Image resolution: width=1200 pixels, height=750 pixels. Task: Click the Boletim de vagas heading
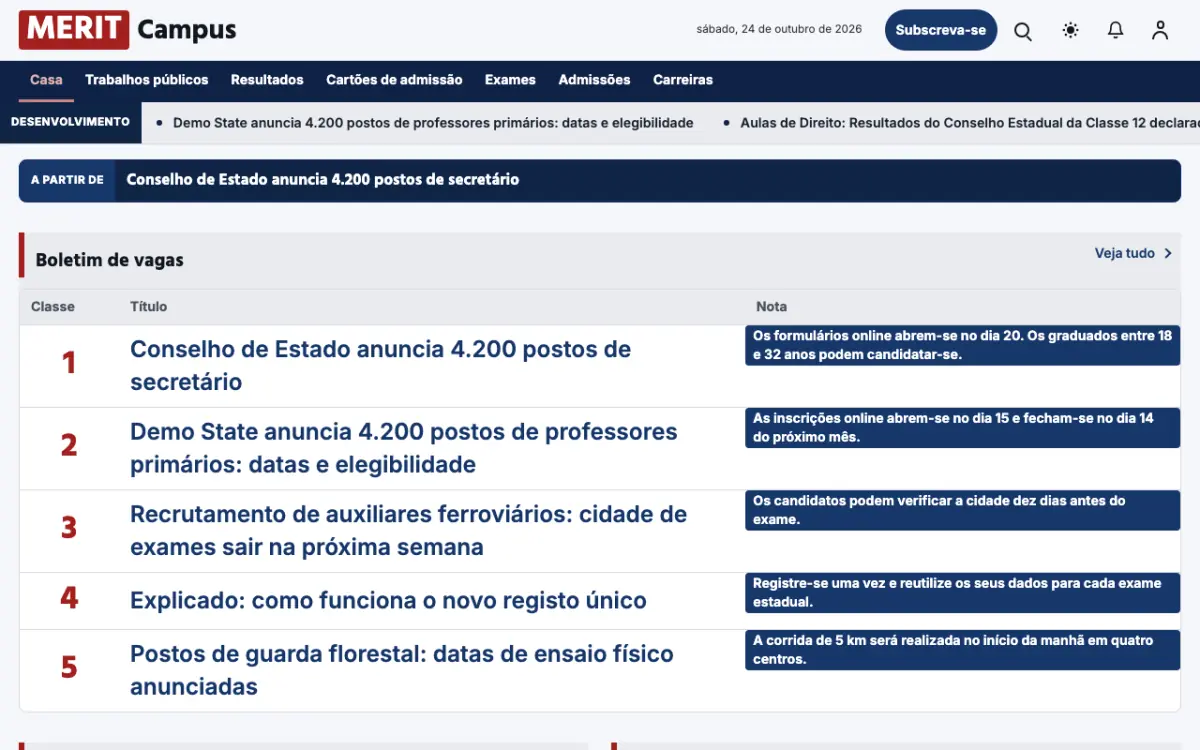click(110, 260)
